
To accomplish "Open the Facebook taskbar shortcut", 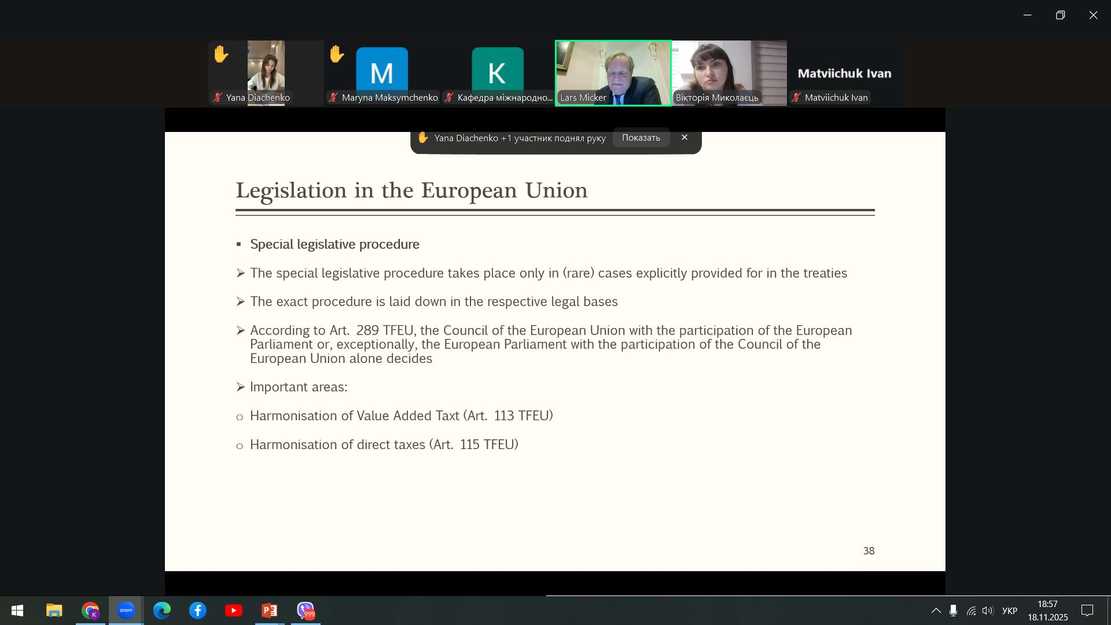I will click(198, 611).
